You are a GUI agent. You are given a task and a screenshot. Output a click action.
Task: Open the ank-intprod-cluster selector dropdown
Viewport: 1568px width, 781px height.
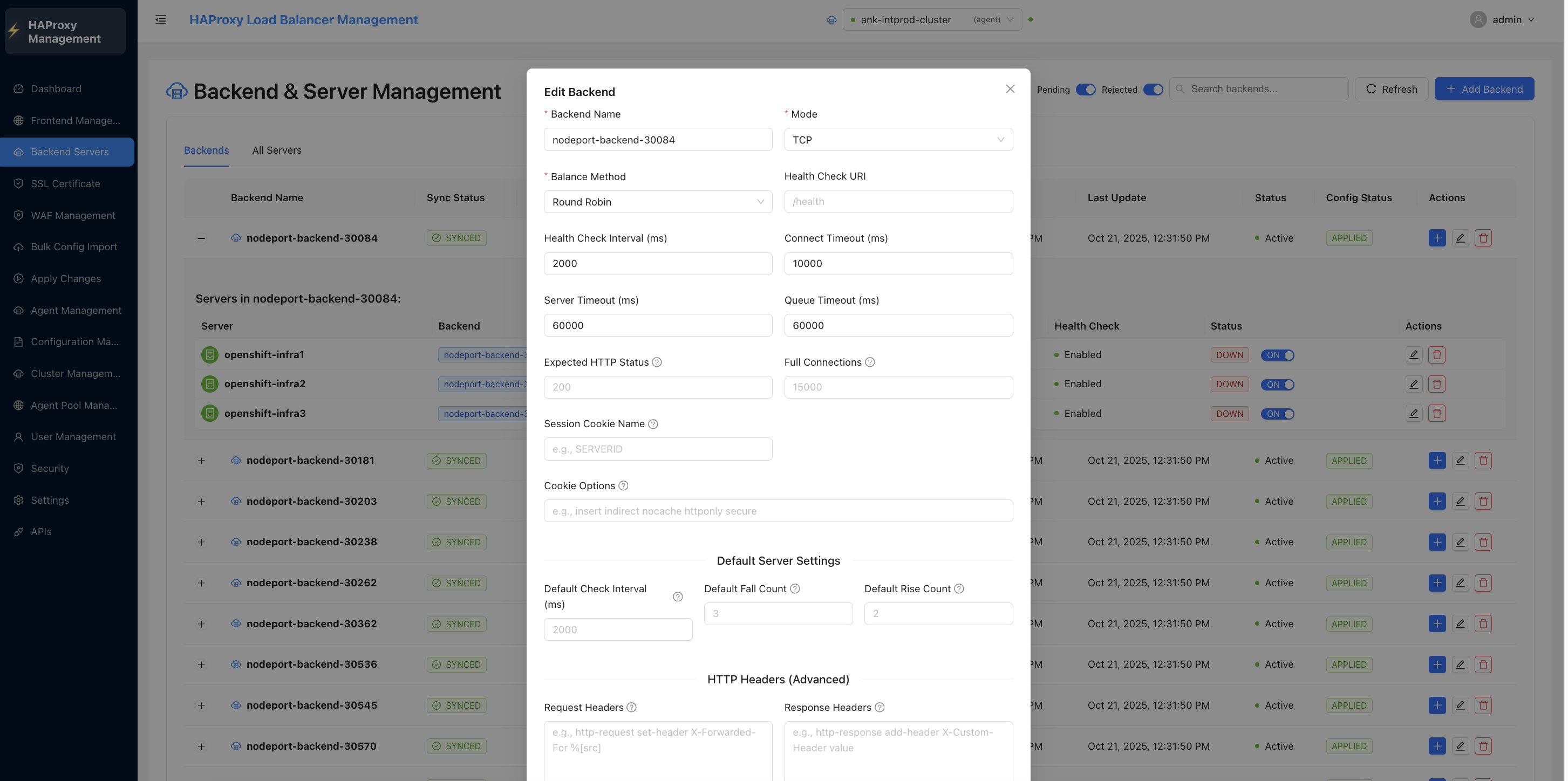(931, 19)
